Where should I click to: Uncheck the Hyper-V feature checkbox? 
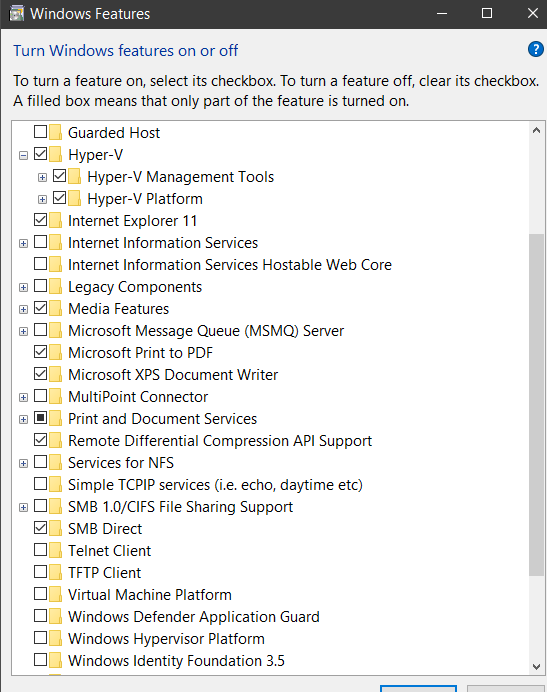[41, 154]
